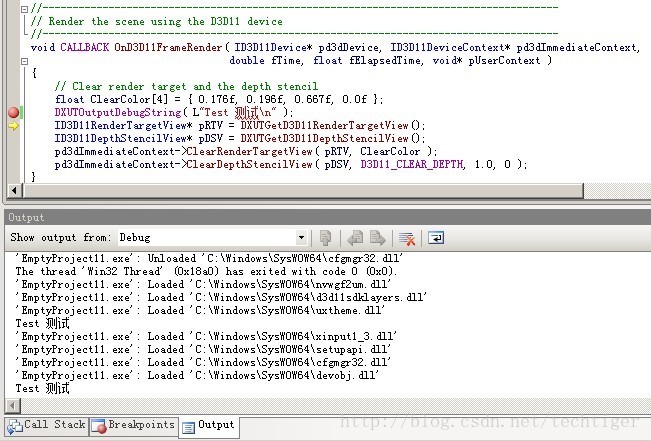
Task: Switch to the Breakpoints tab
Action: click(x=134, y=426)
